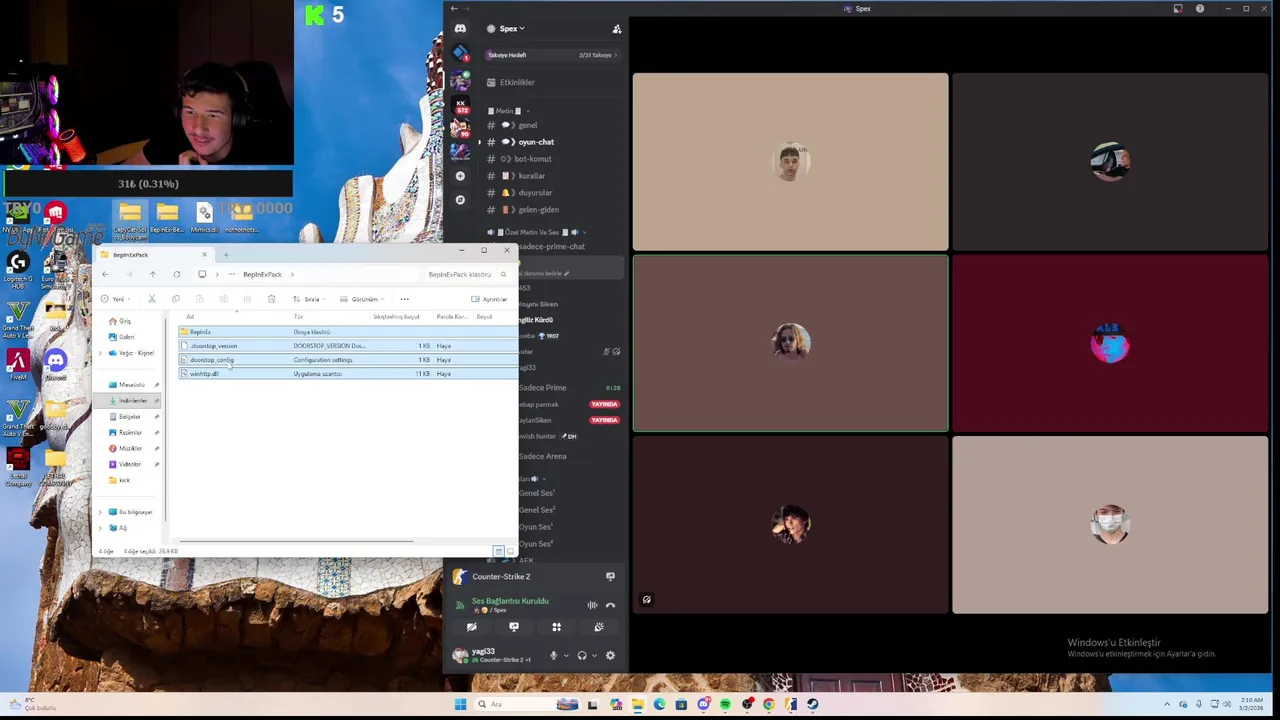Click the invite people icon beside Spex
1280x720 pixels.
pos(616,29)
